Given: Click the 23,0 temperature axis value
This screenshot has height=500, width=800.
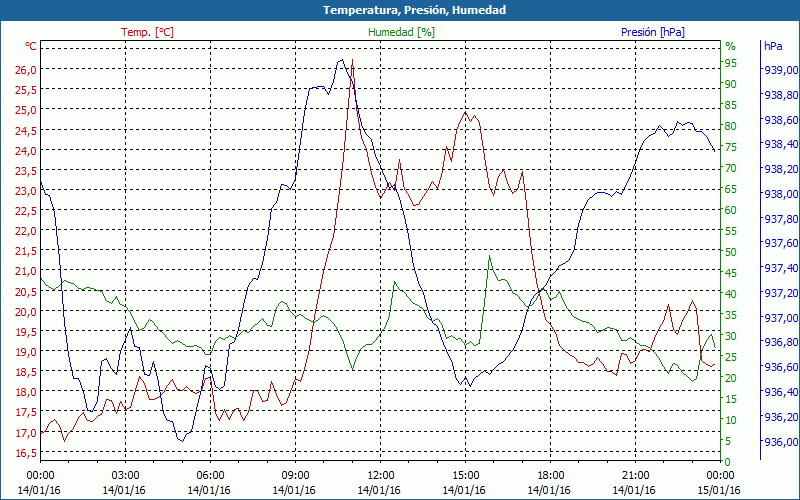Looking at the screenshot, I should [27, 191].
